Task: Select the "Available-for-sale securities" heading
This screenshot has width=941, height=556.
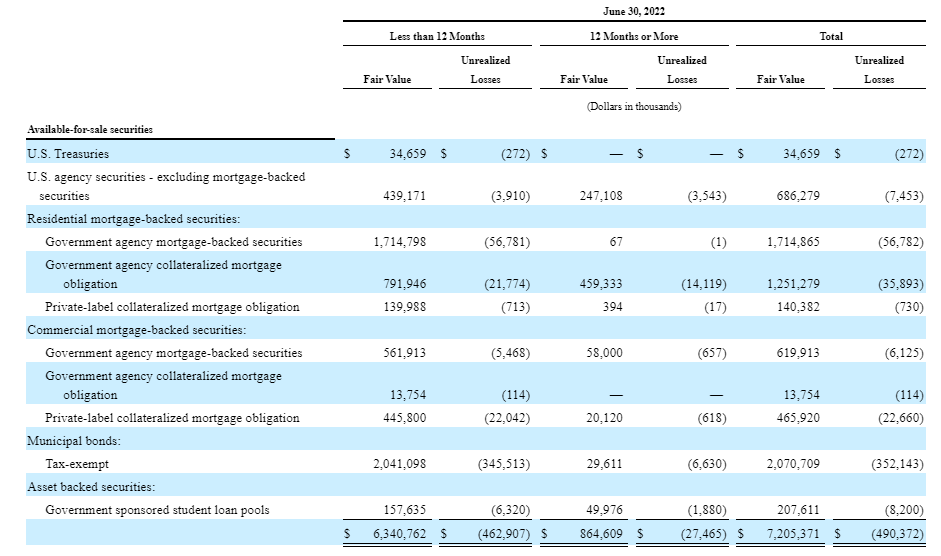Action: (x=90, y=129)
